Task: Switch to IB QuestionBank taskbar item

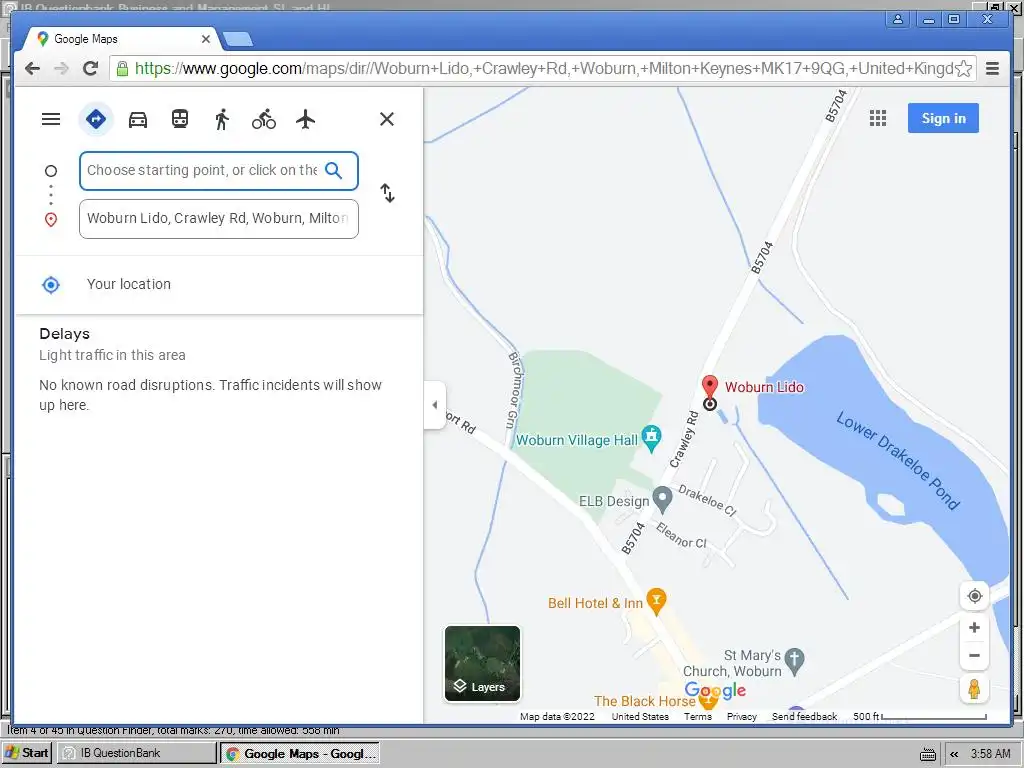Action: point(136,753)
